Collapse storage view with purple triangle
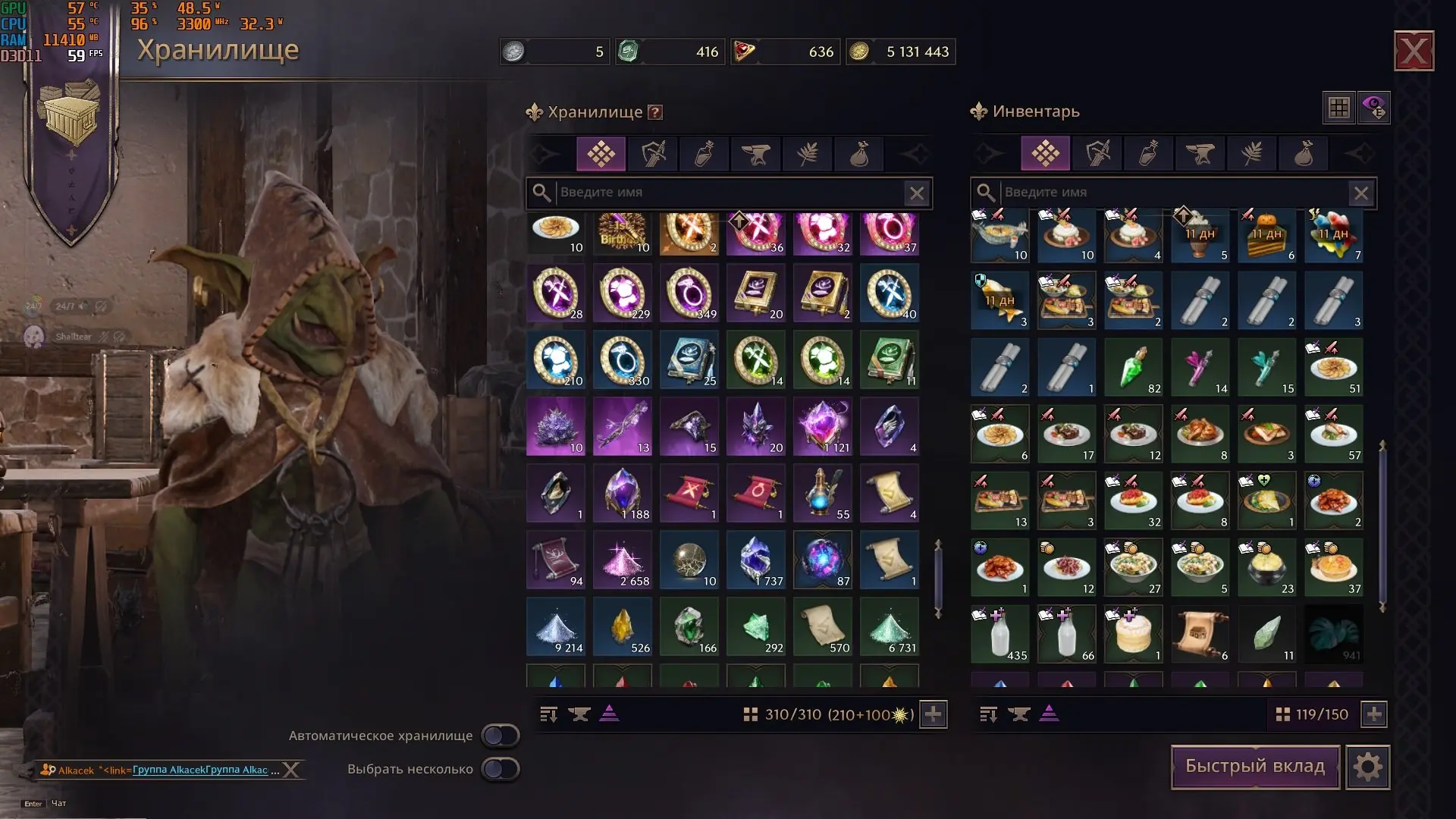 (x=609, y=714)
